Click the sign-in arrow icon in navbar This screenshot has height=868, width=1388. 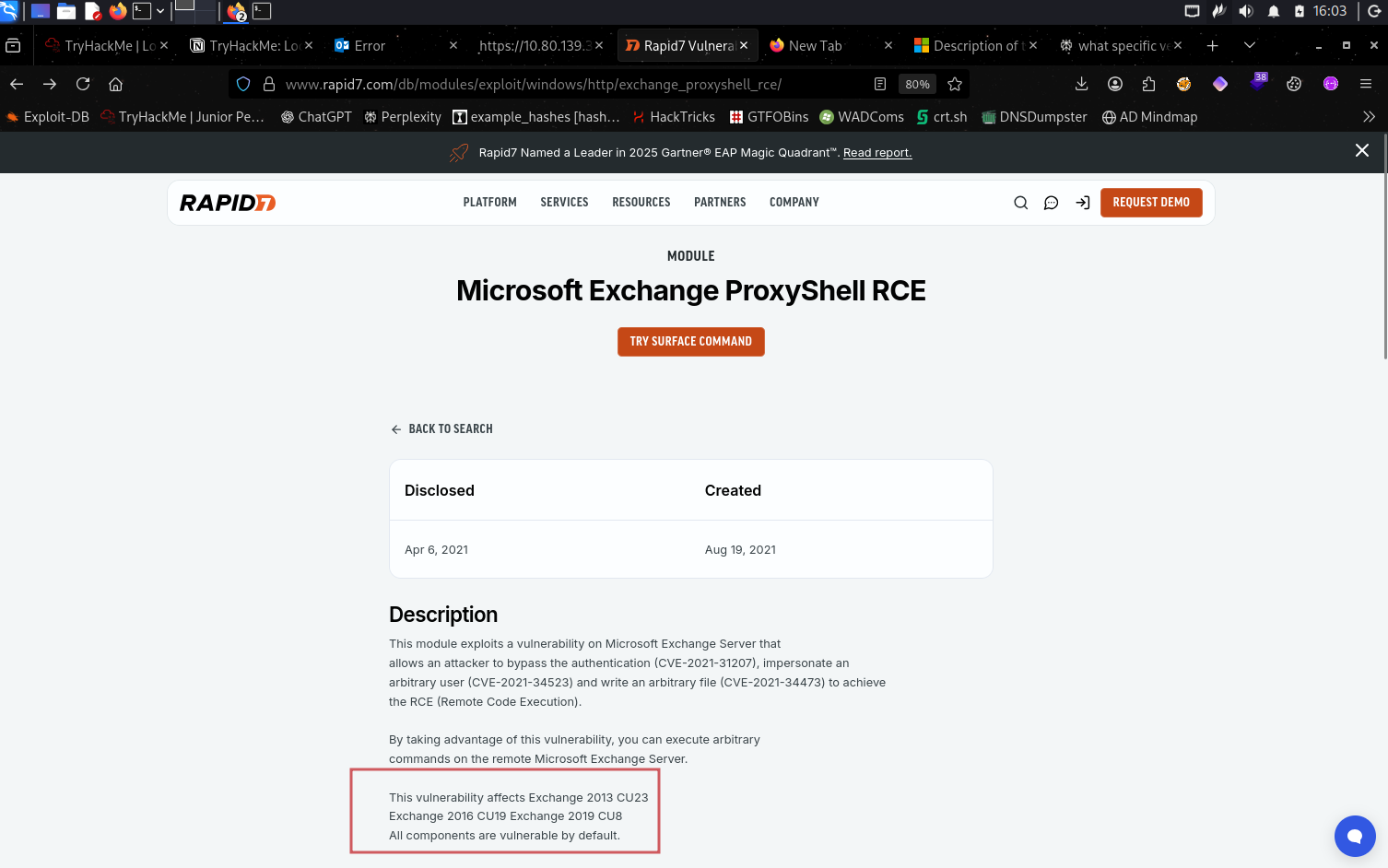[1082, 203]
